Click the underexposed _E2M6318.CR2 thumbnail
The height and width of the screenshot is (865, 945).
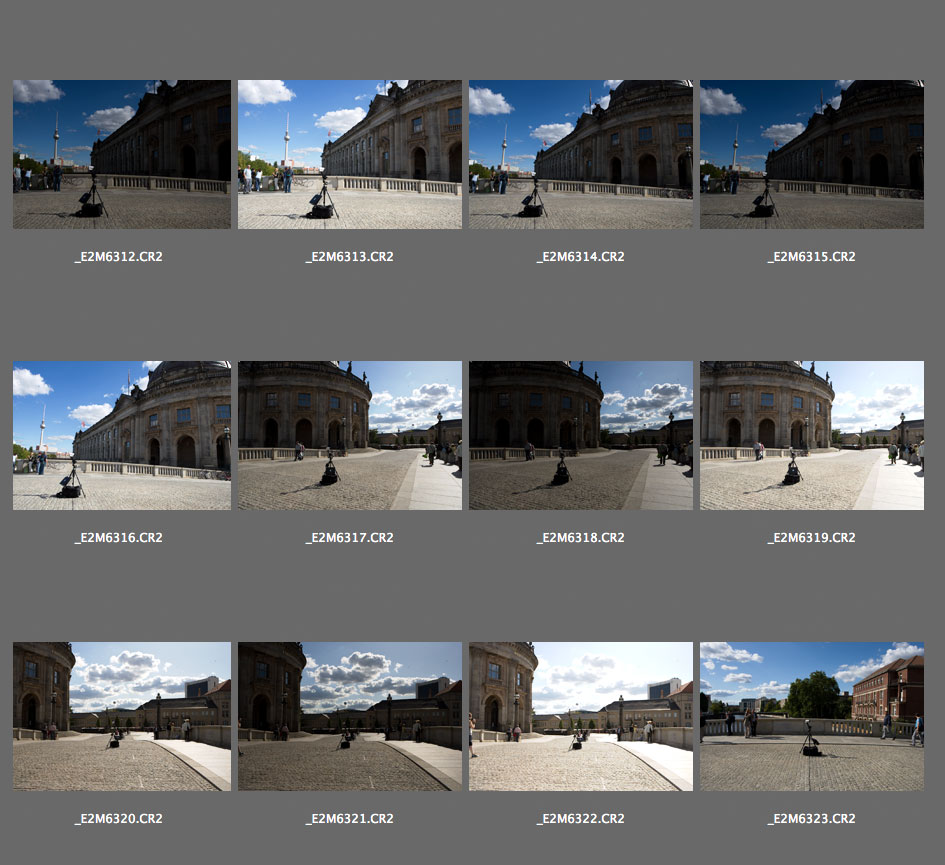(580, 435)
